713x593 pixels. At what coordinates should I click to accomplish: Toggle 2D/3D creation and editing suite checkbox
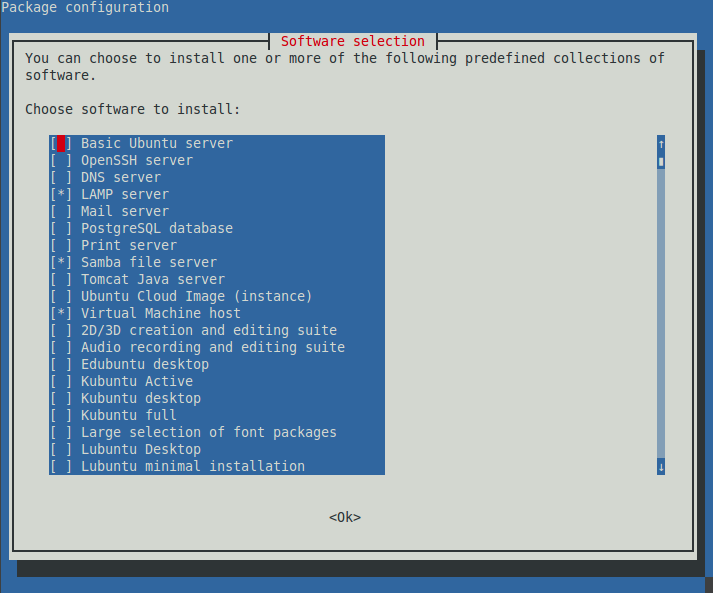pos(61,330)
